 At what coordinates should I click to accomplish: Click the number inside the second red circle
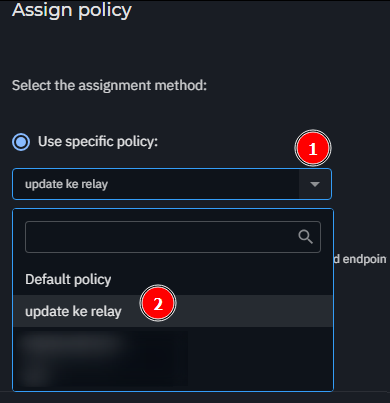click(158, 304)
